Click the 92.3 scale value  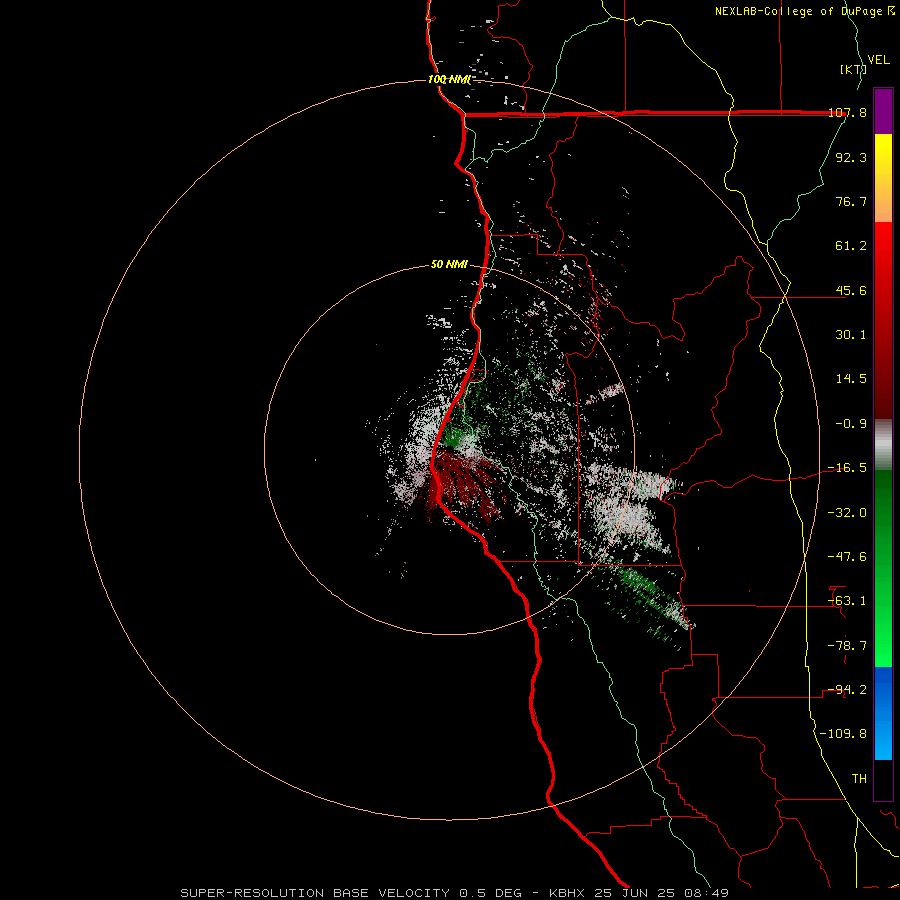click(851, 157)
